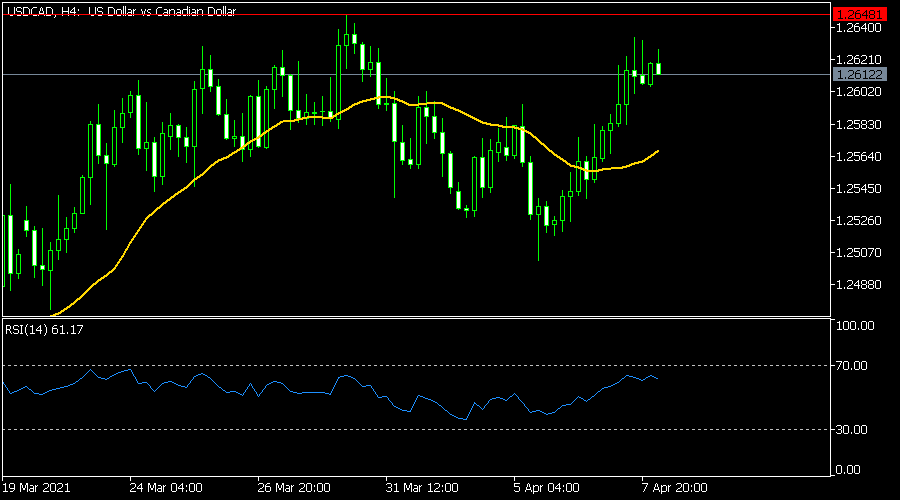The width and height of the screenshot is (900, 500).
Task: Click the RSI 30.00 level label
Action: (x=852, y=429)
